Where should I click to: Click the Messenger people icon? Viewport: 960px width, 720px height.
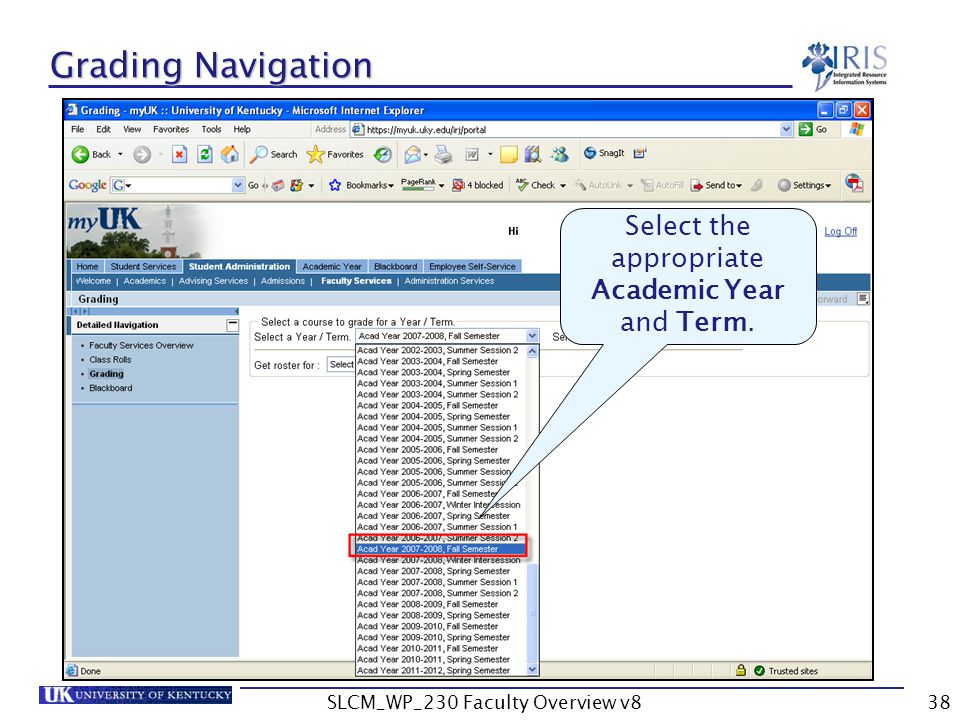click(559, 154)
